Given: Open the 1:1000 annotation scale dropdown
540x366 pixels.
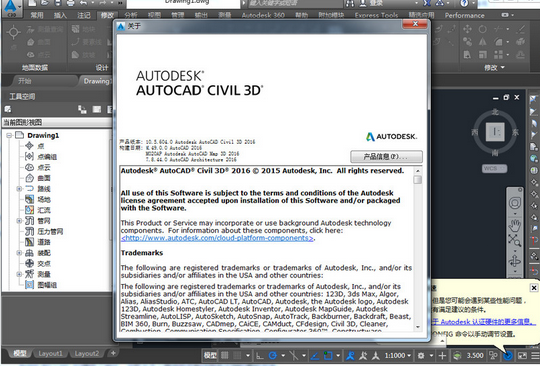Looking at the screenshot, I should [x=398, y=355].
